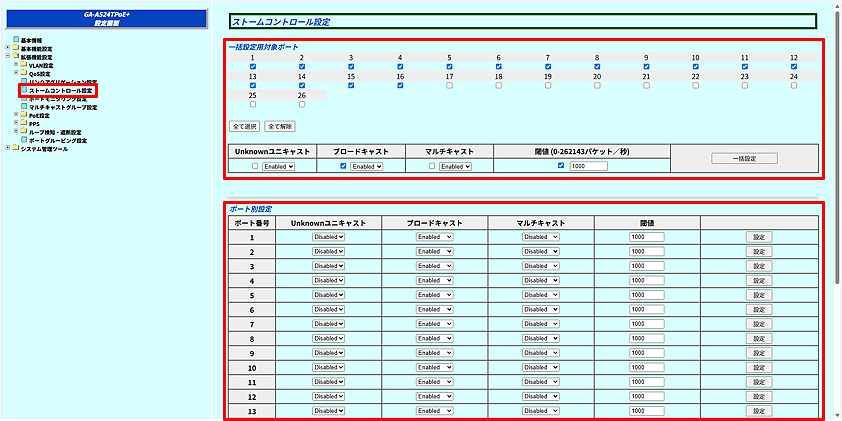Check the port 17 checkbox

pyautogui.click(x=449, y=86)
